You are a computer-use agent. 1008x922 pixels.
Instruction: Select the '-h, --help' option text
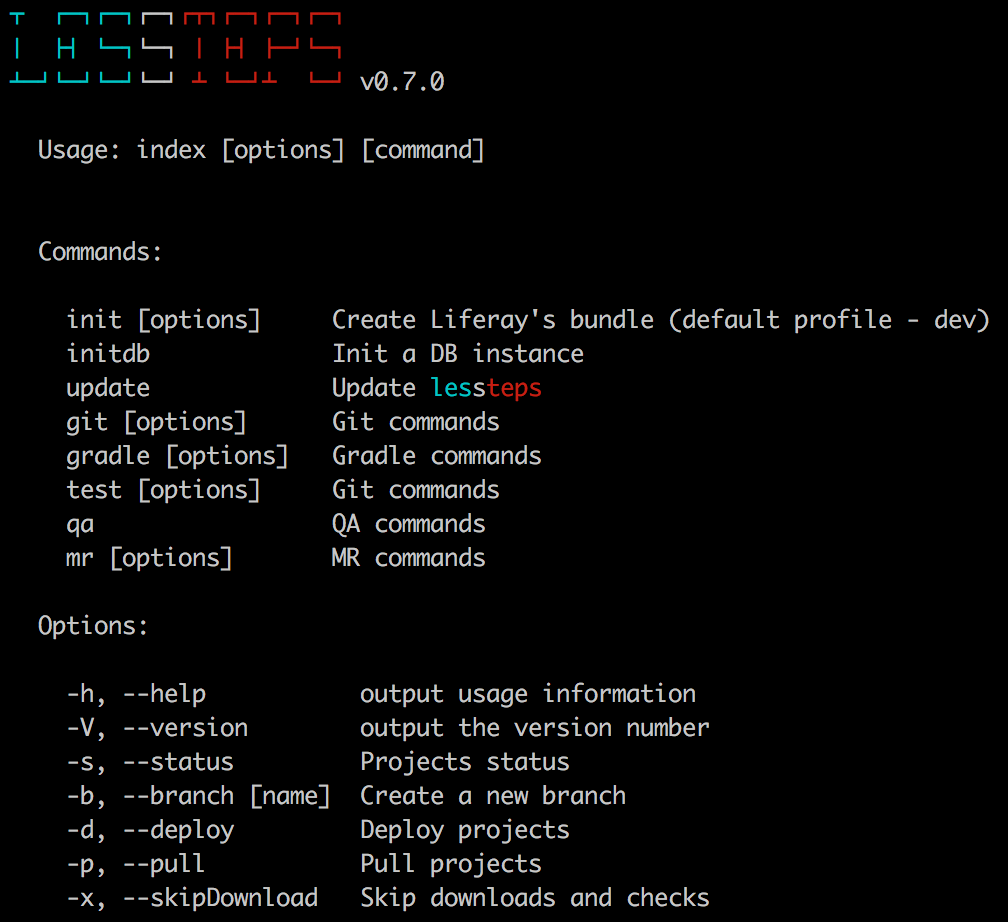point(136,694)
